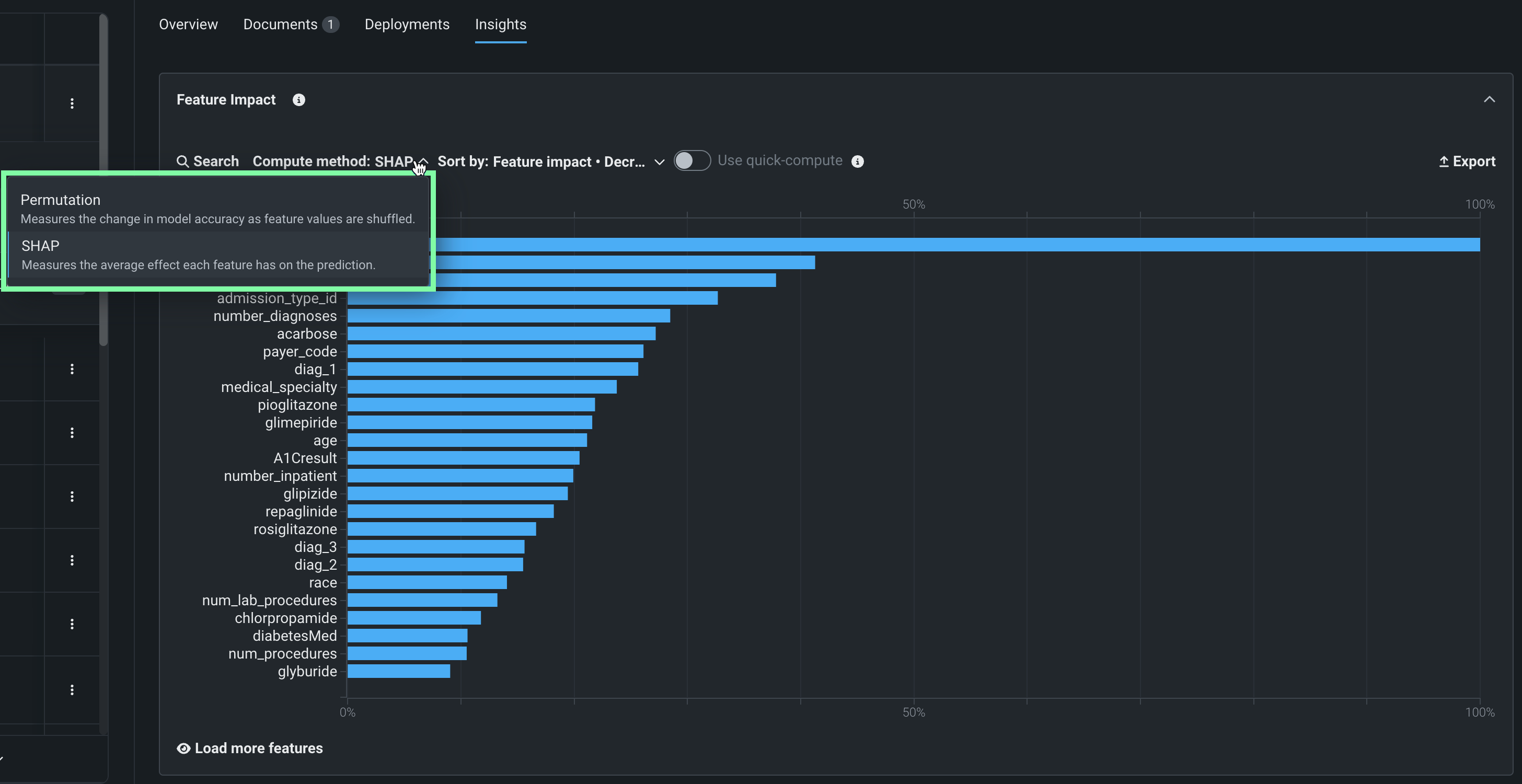Click the quick-compute info icon

tap(857, 162)
